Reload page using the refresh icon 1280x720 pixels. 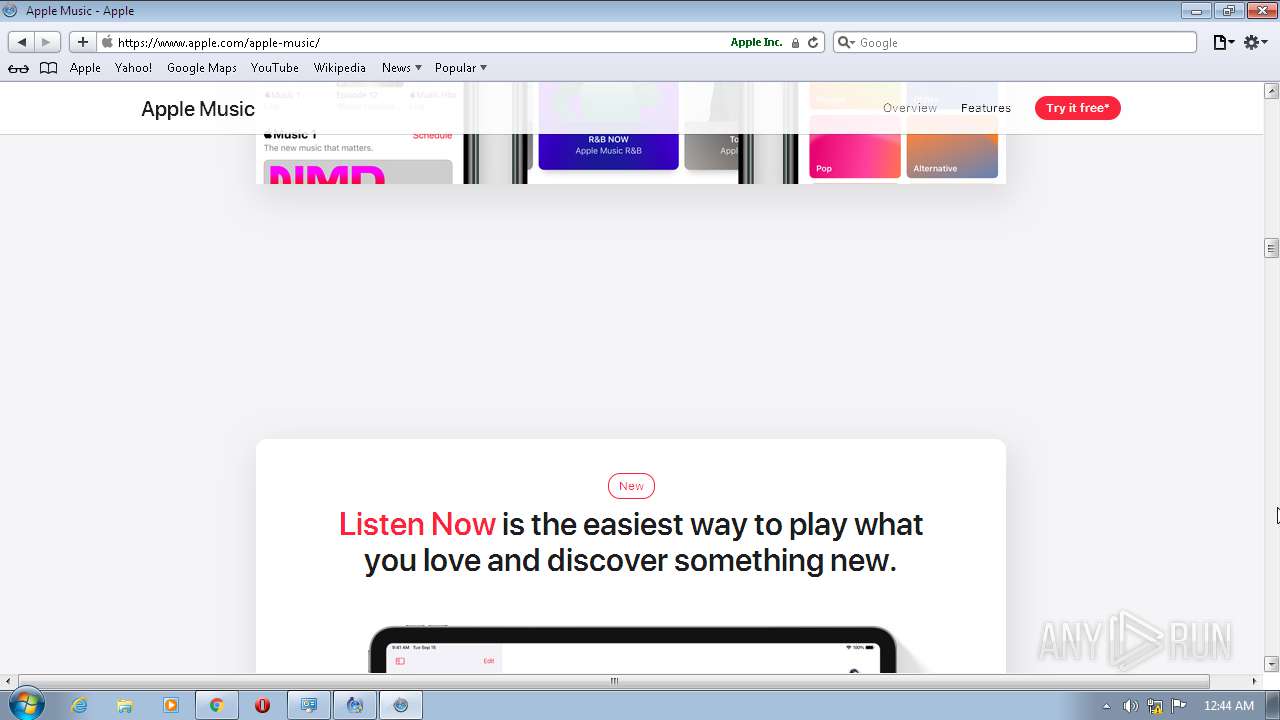(x=813, y=42)
